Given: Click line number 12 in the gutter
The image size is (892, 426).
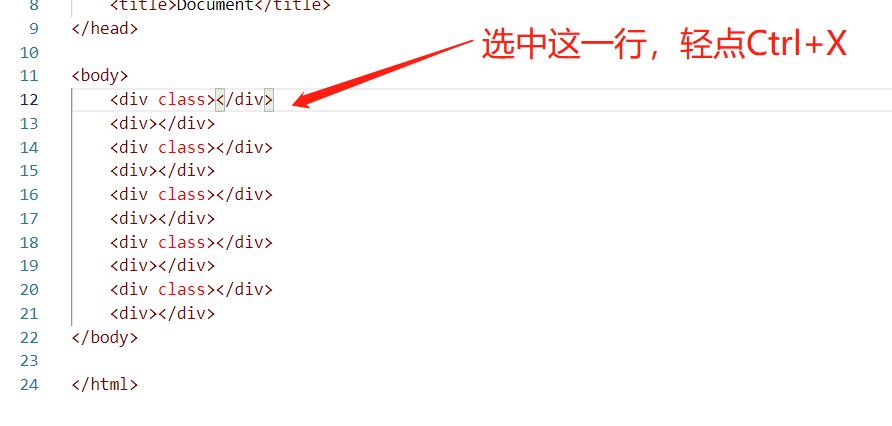Looking at the screenshot, I should 29,100.
